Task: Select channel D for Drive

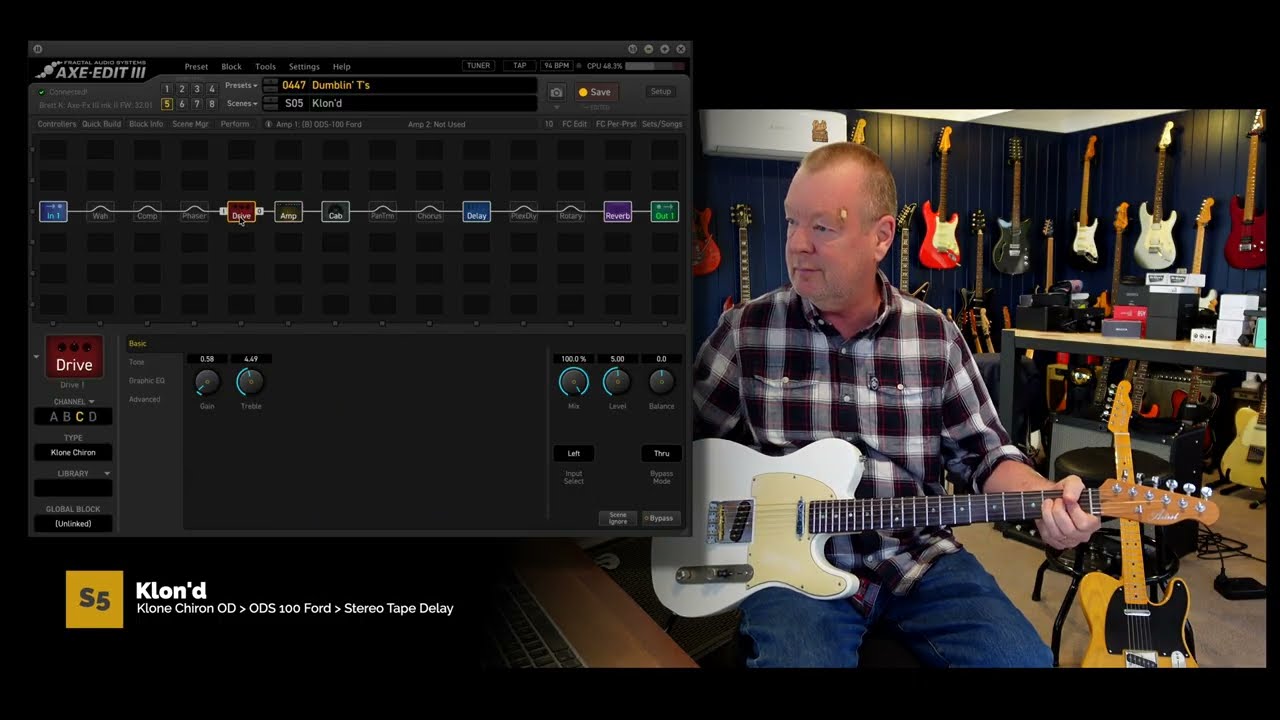Action: 93,417
